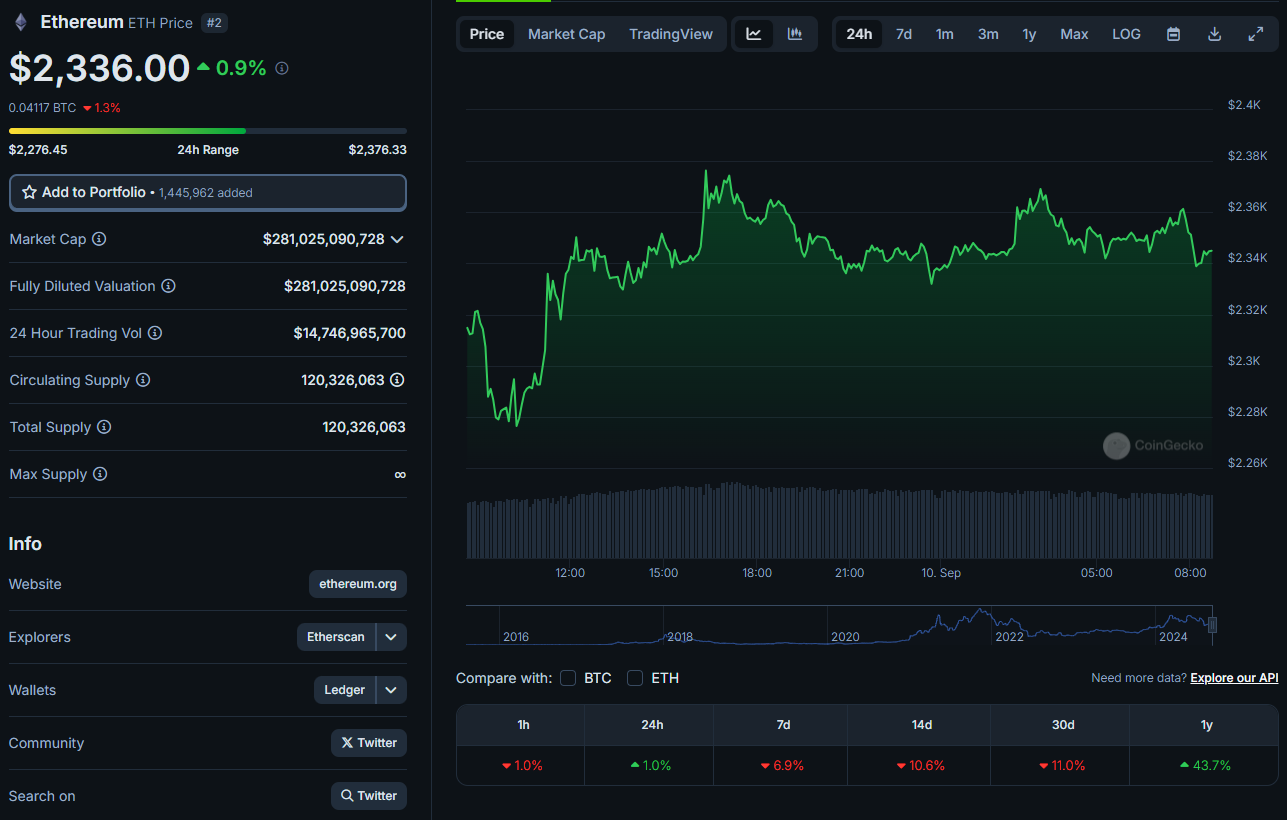Click the 1h change column header
This screenshot has height=820, width=1287.
[x=521, y=725]
